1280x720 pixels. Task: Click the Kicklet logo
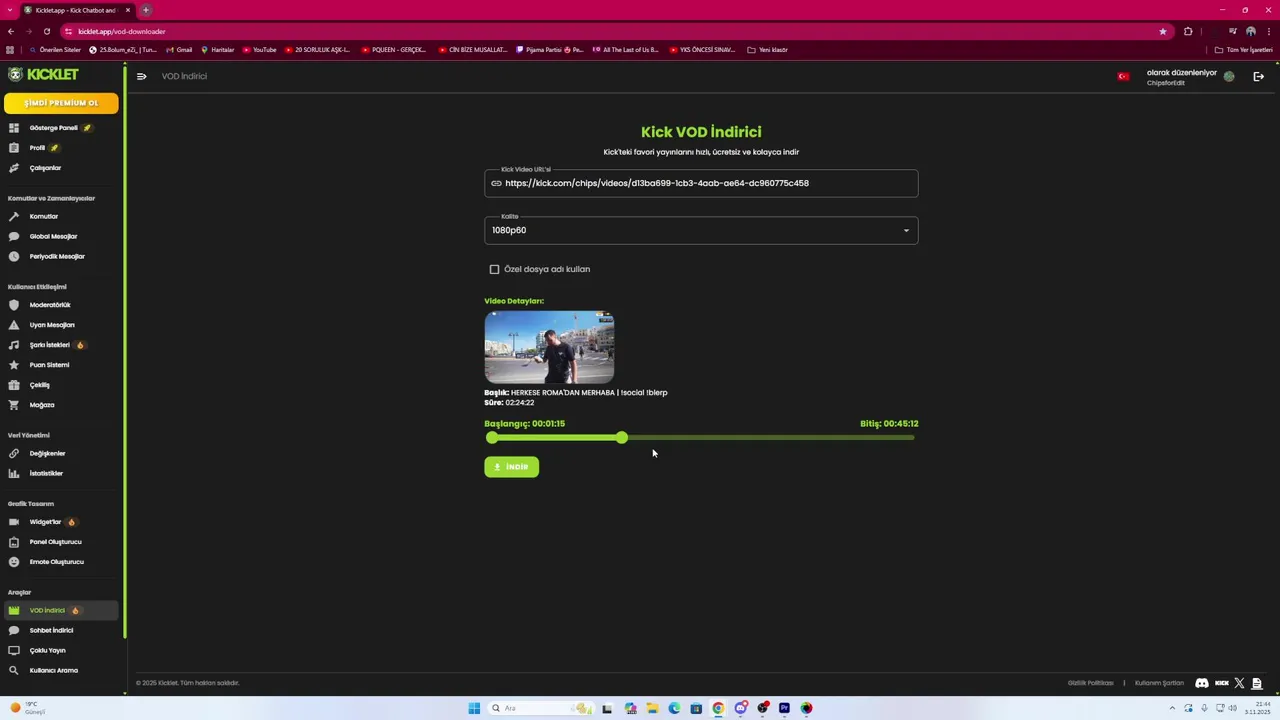click(x=43, y=74)
